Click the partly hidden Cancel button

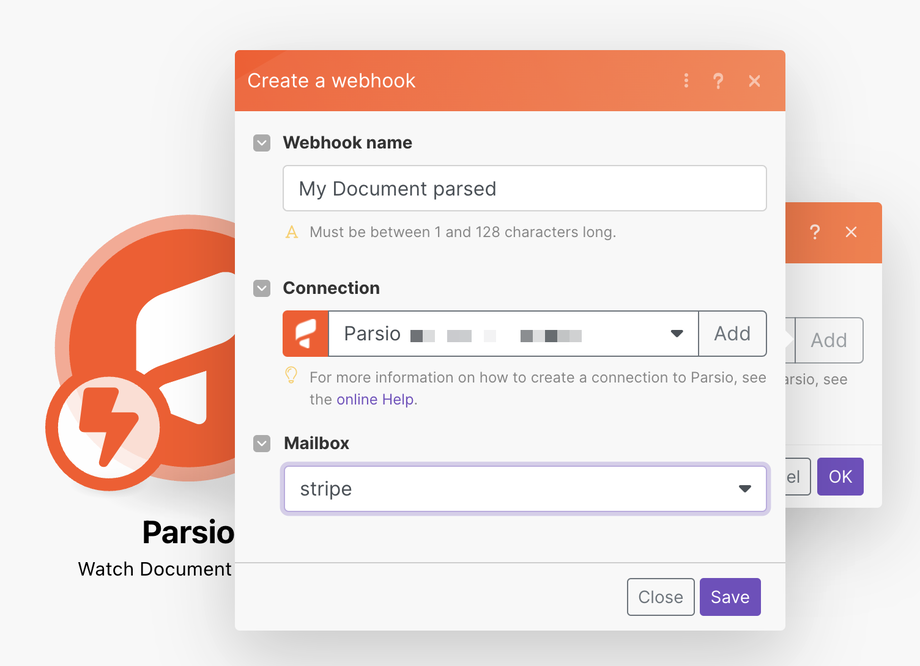pyautogui.click(x=798, y=476)
